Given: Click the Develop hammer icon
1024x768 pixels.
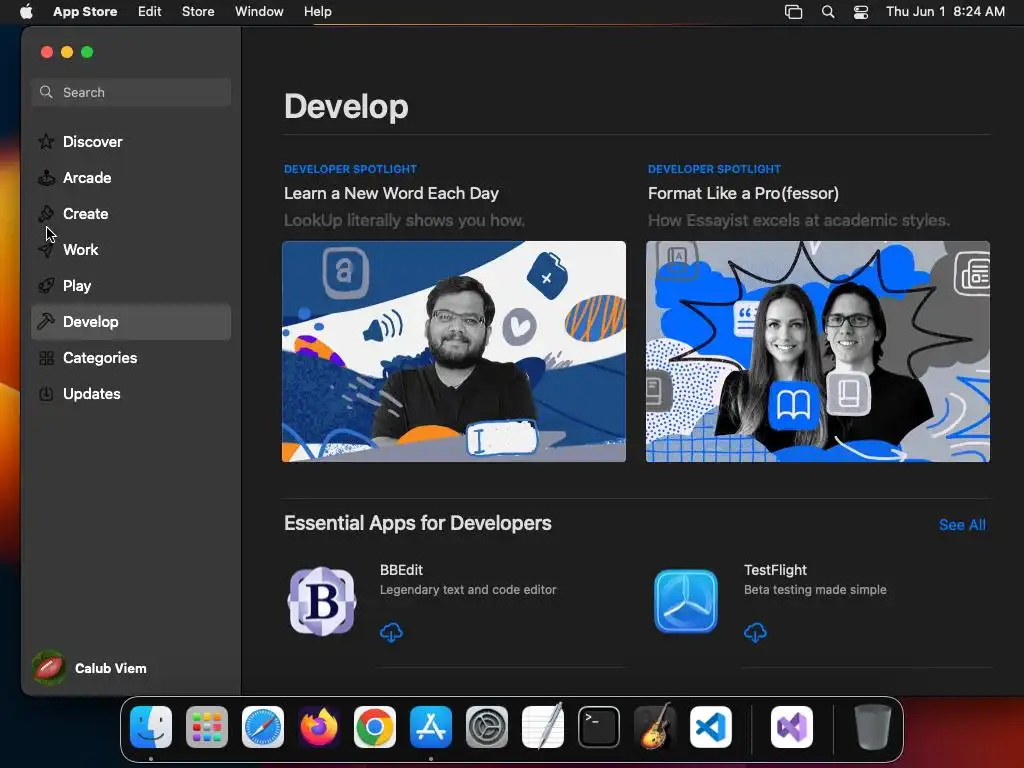Looking at the screenshot, I should pyautogui.click(x=46, y=321).
